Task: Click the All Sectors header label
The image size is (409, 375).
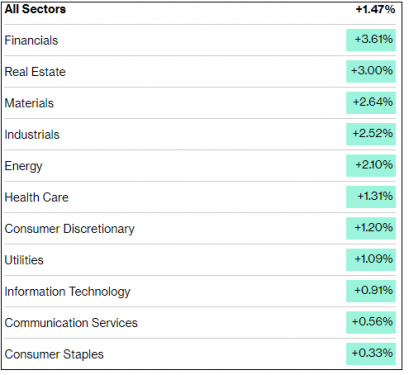Action: pos(35,9)
